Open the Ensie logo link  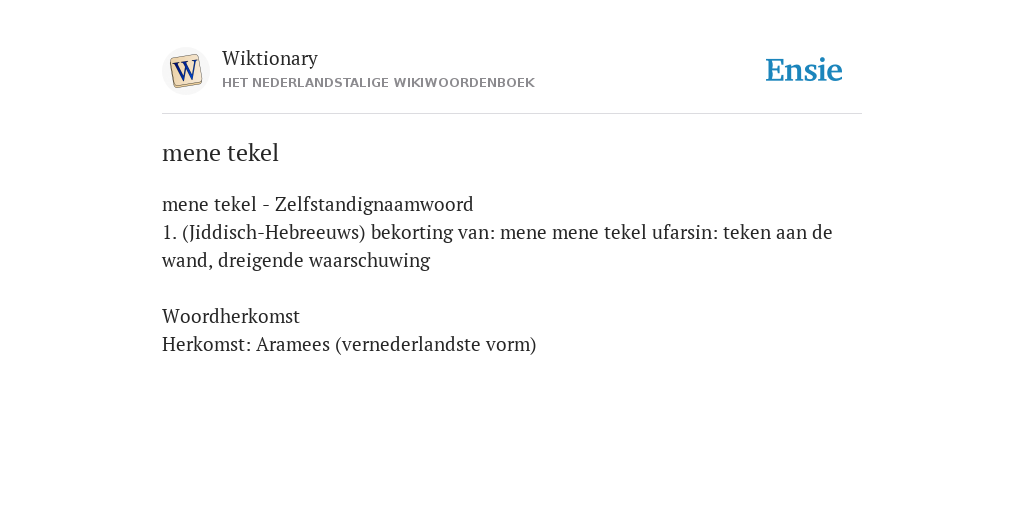coord(804,70)
